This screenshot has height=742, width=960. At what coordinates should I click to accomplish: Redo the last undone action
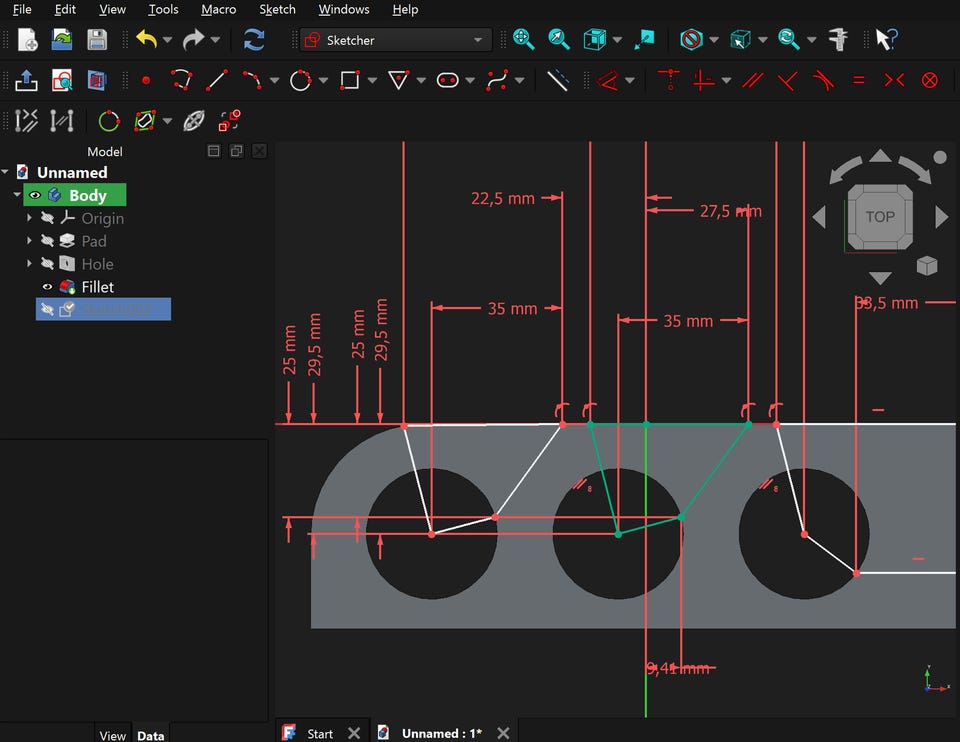coord(194,40)
